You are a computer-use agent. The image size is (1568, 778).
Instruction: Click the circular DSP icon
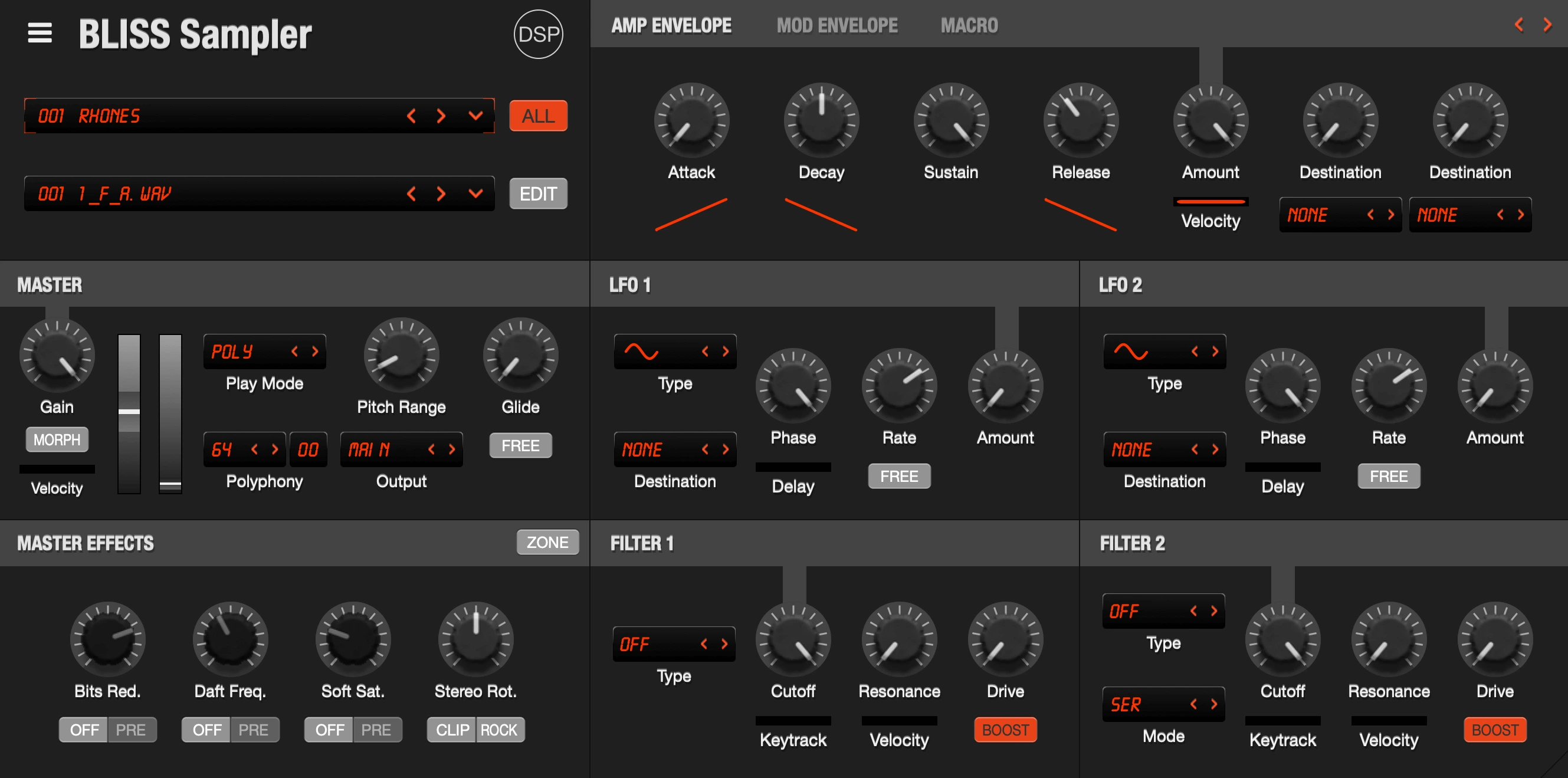tap(537, 34)
